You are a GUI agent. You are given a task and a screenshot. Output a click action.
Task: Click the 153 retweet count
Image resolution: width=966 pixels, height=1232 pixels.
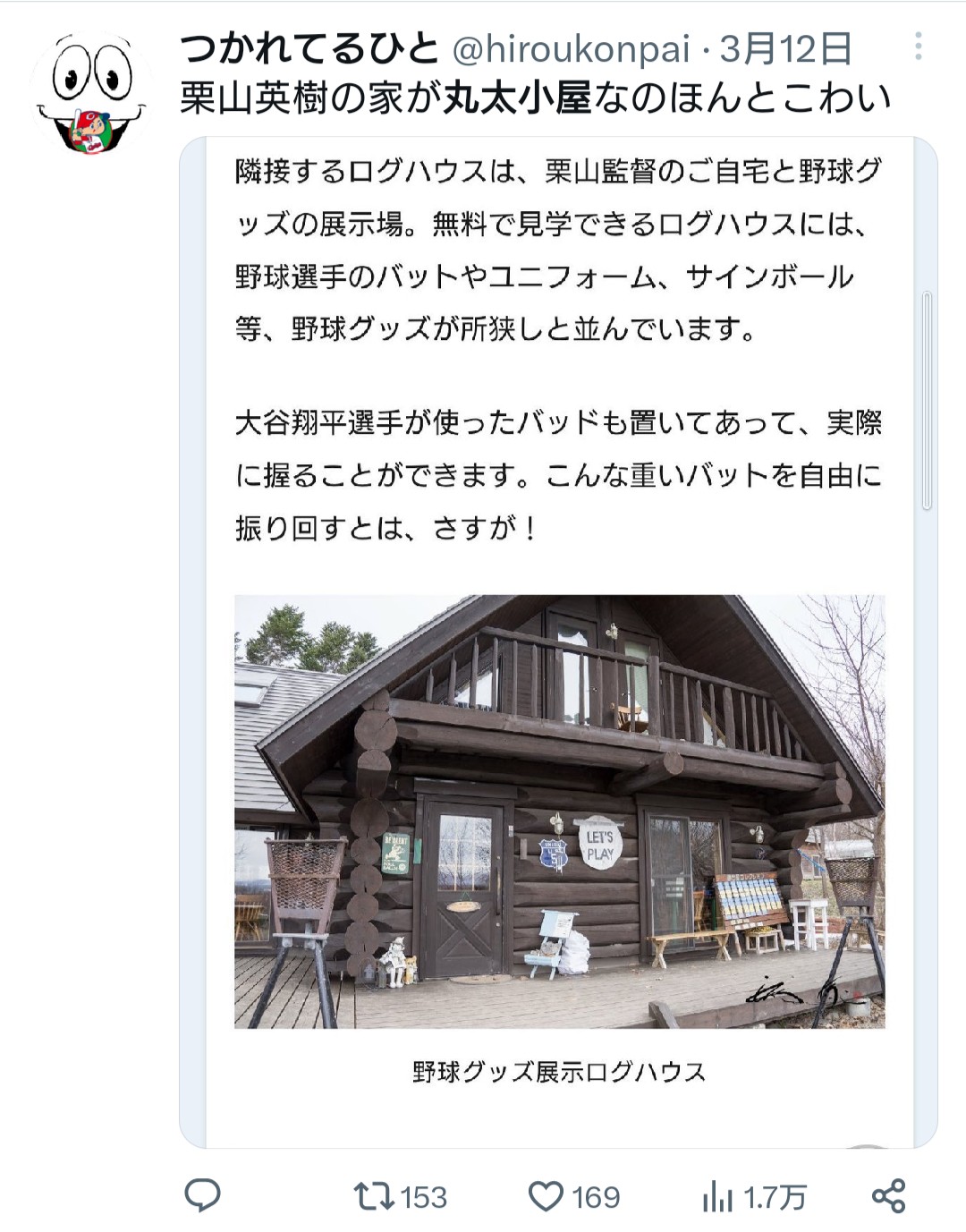(x=423, y=1197)
